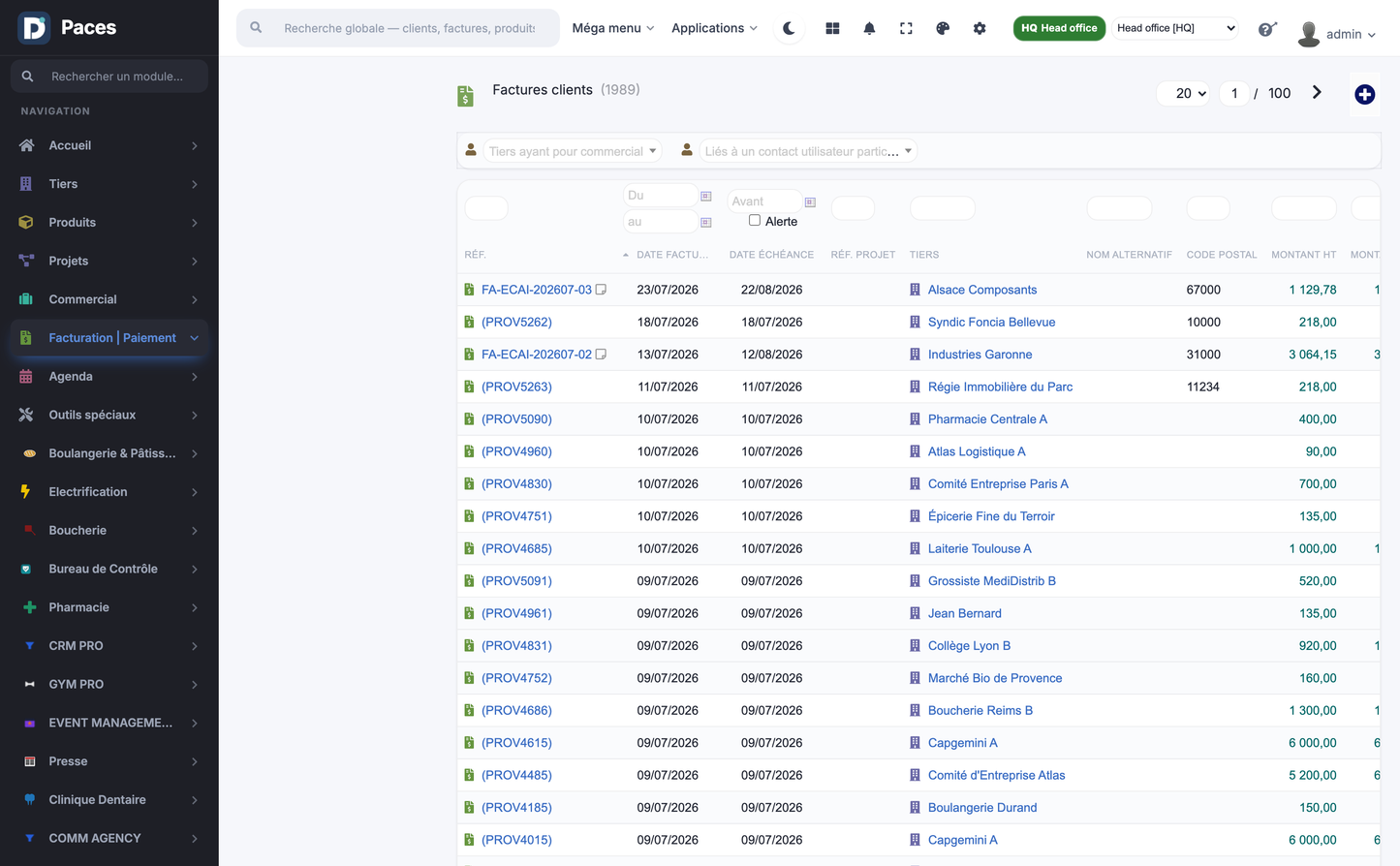Click note icon beside FA-ECAI-202607-02

click(601, 355)
